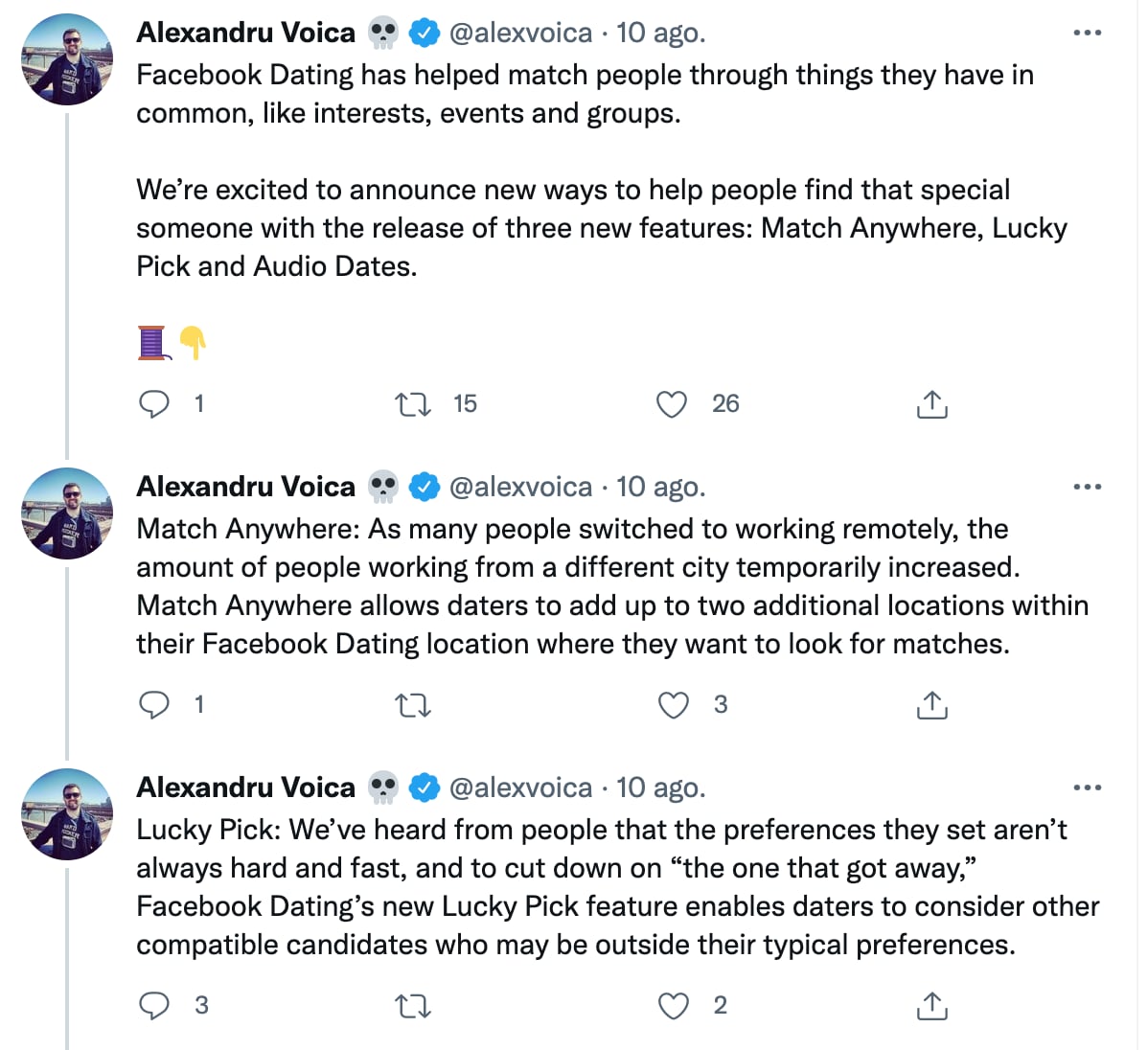1148x1050 pixels.
Task: Click the "10 ago." timestamp on Match Anywhere tweet
Action: 660,487
